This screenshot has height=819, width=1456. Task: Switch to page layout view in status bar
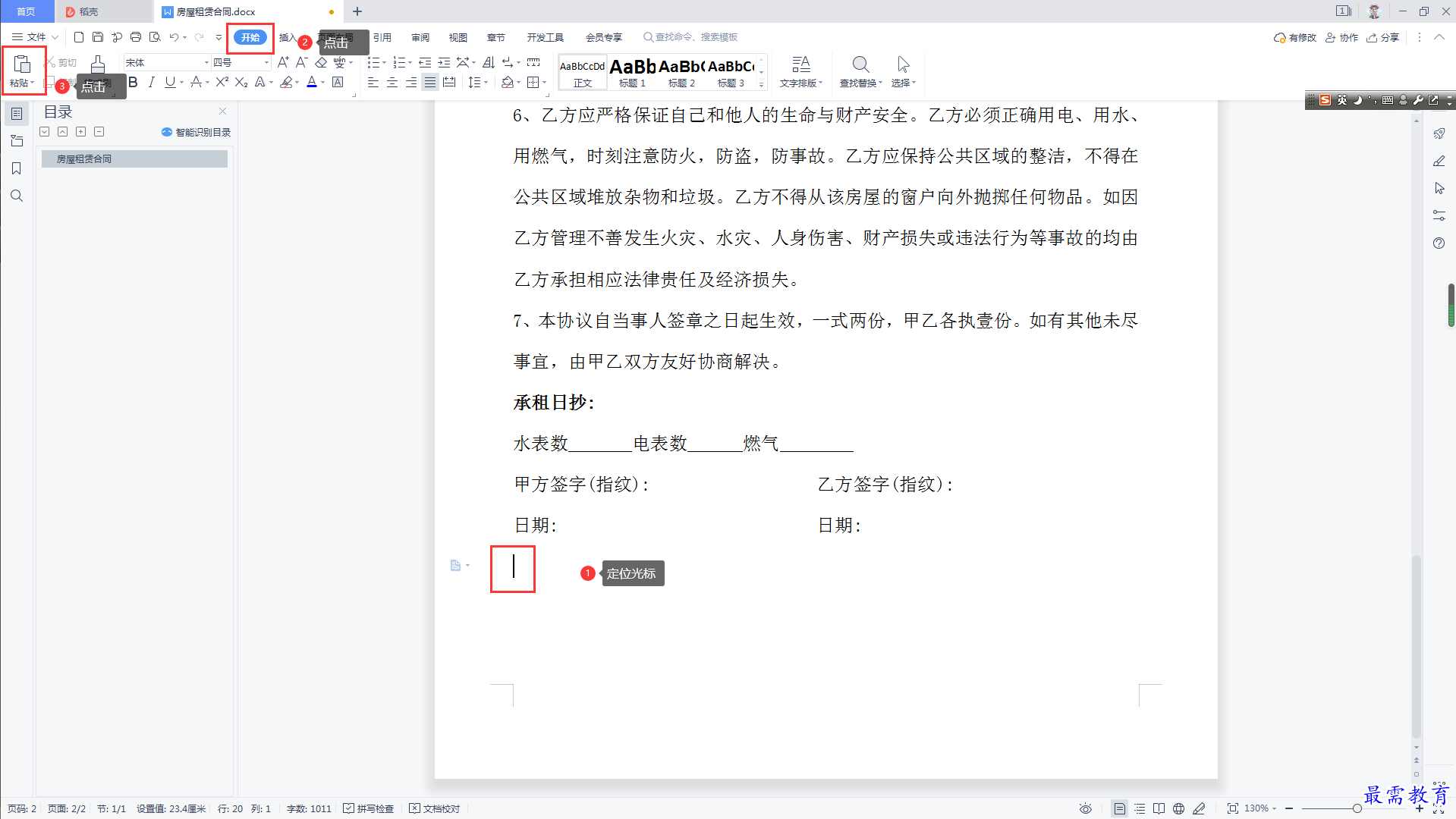1119,808
